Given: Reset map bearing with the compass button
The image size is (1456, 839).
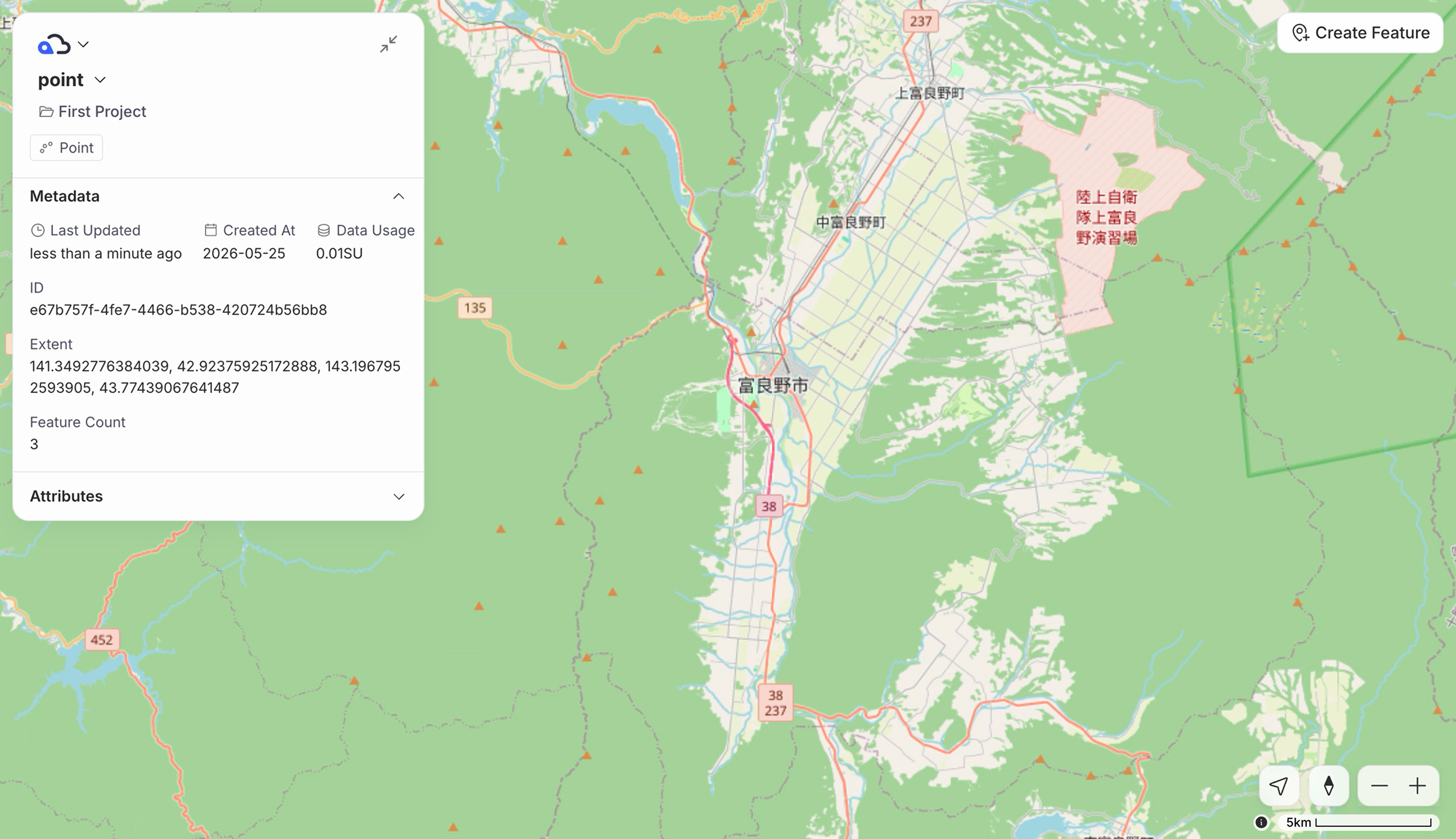Looking at the screenshot, I should 1328,785.
